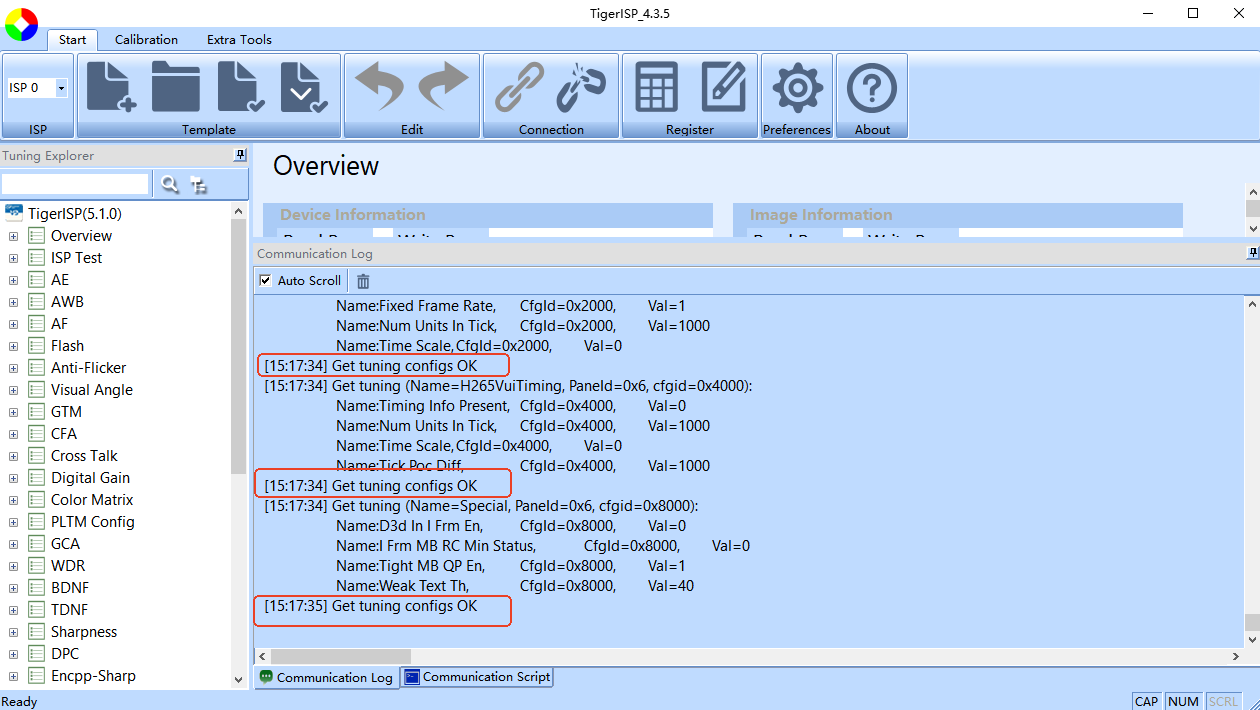
Task: Open the Register calculator grid icon
Action: point(656,87)
